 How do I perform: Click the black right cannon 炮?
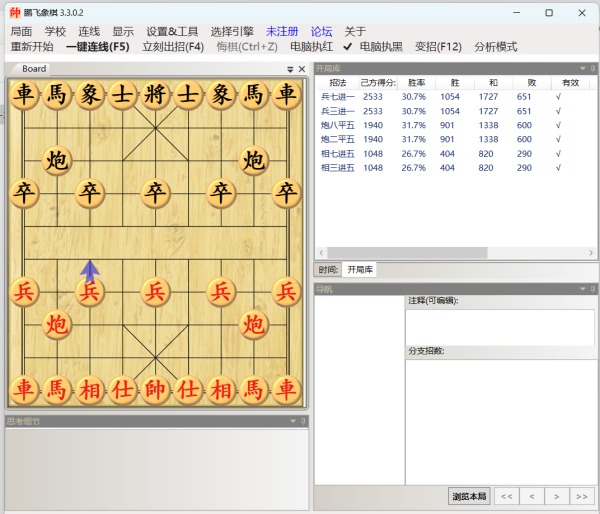click(x=254, y=160)
